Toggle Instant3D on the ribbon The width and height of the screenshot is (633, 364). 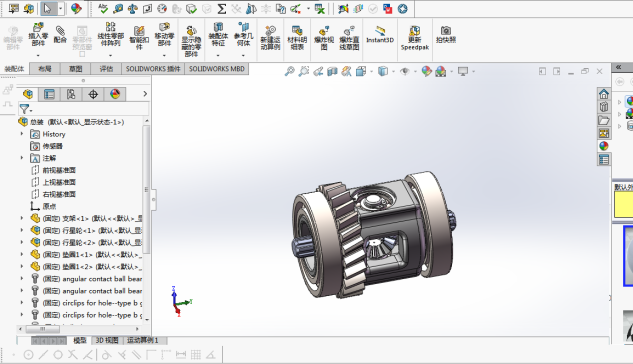pos(380,34)
